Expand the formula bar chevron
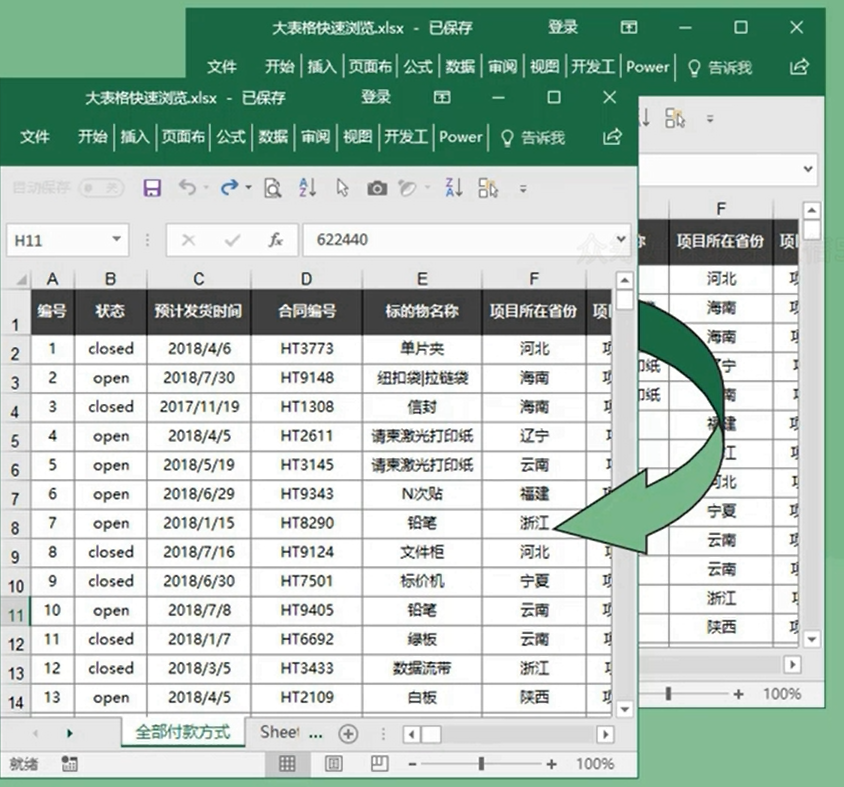The image size is (844, 787). [x=621, y=239]
